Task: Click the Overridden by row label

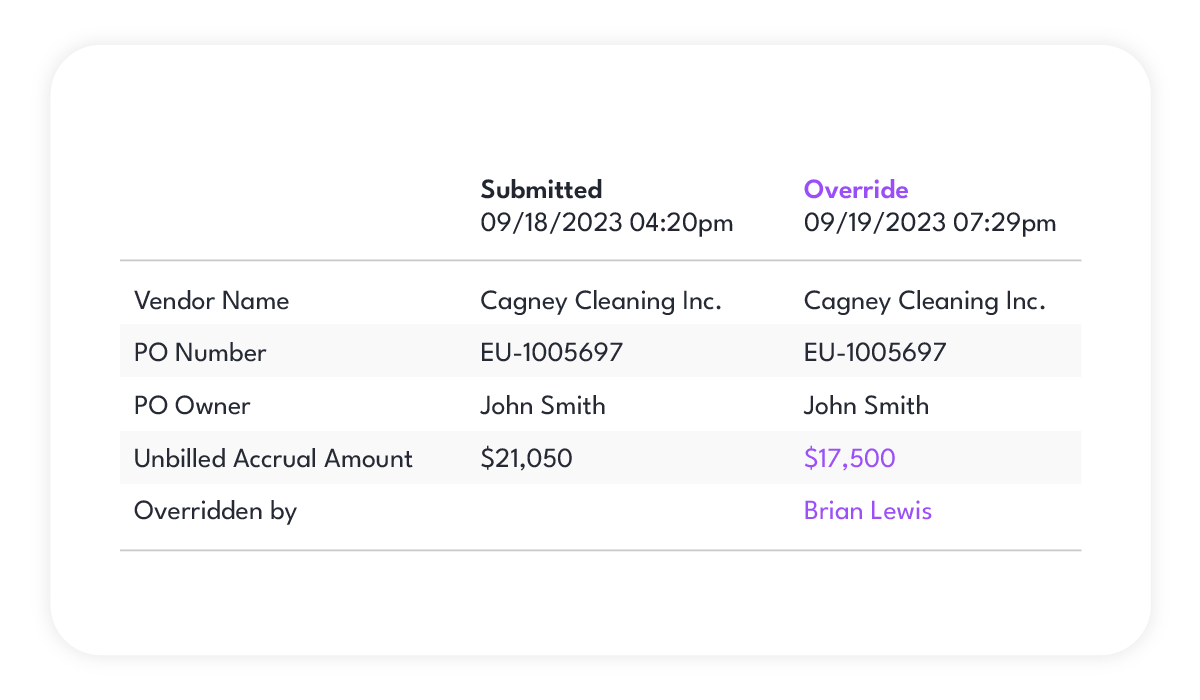Action: pos(215,511)
